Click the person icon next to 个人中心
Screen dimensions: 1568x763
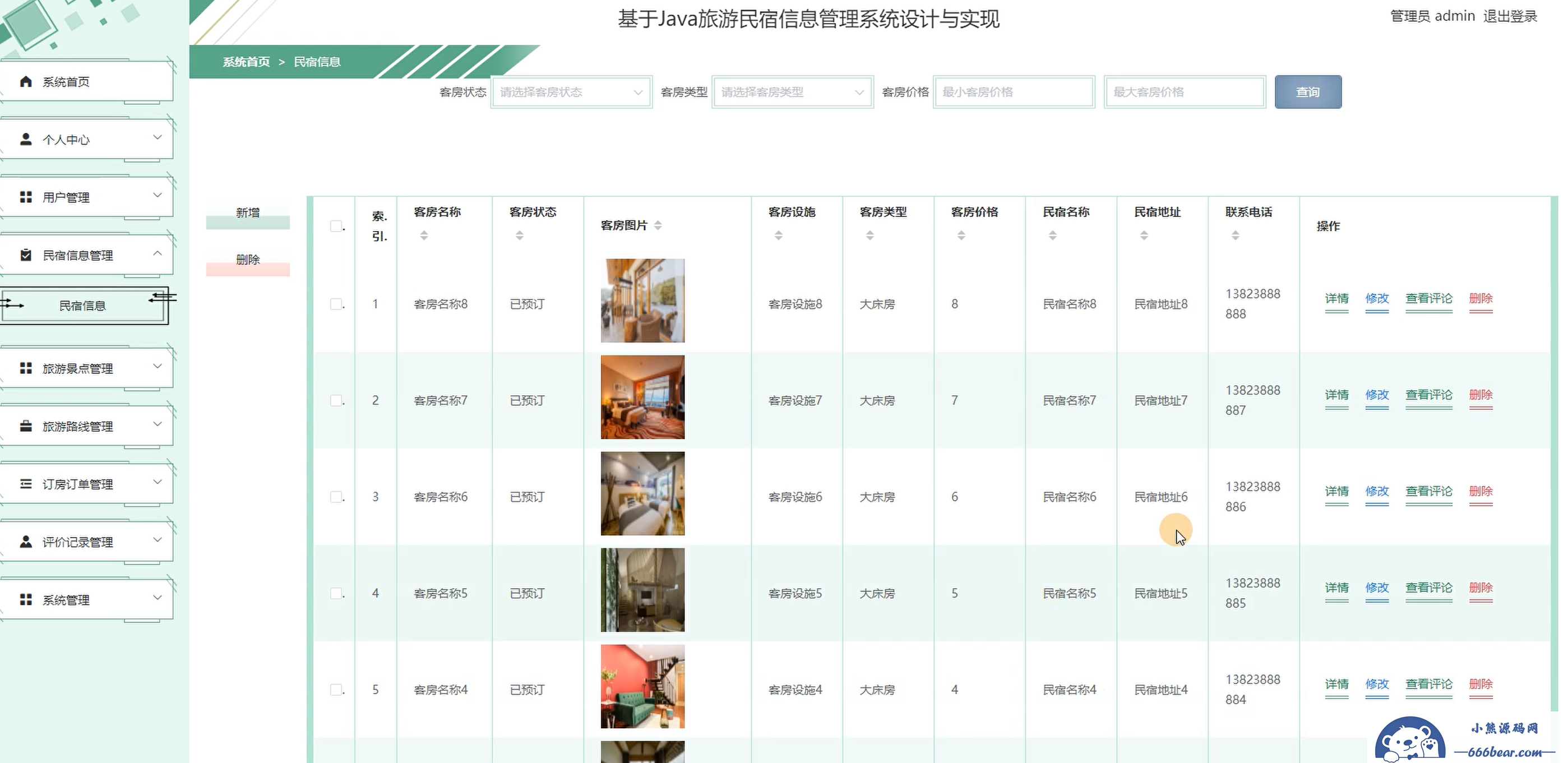[x=26, y=140]
